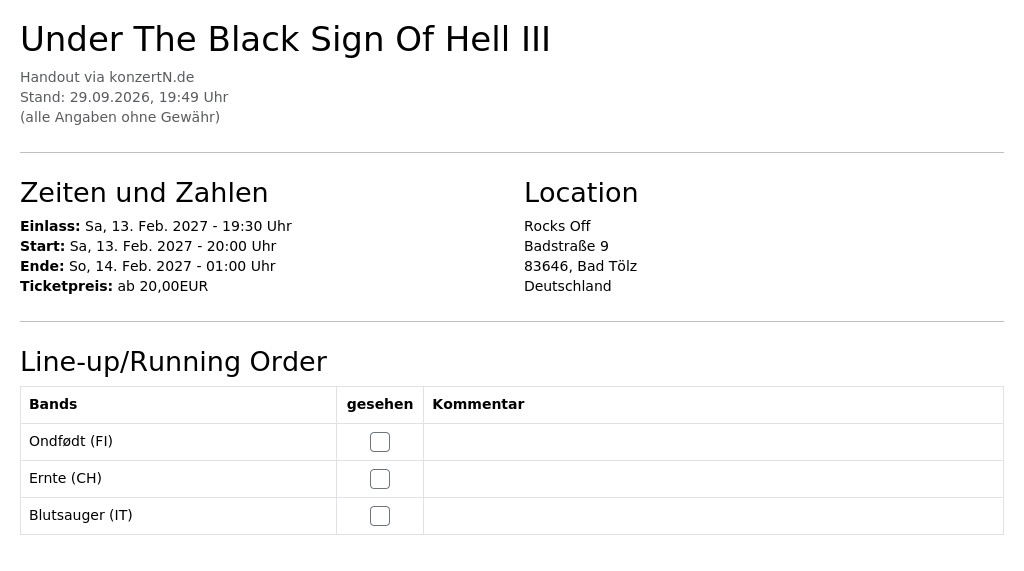Click the title Under The Black Sign Of Hell III
The width and height of the screenshot is (1024, 571).
285,39
